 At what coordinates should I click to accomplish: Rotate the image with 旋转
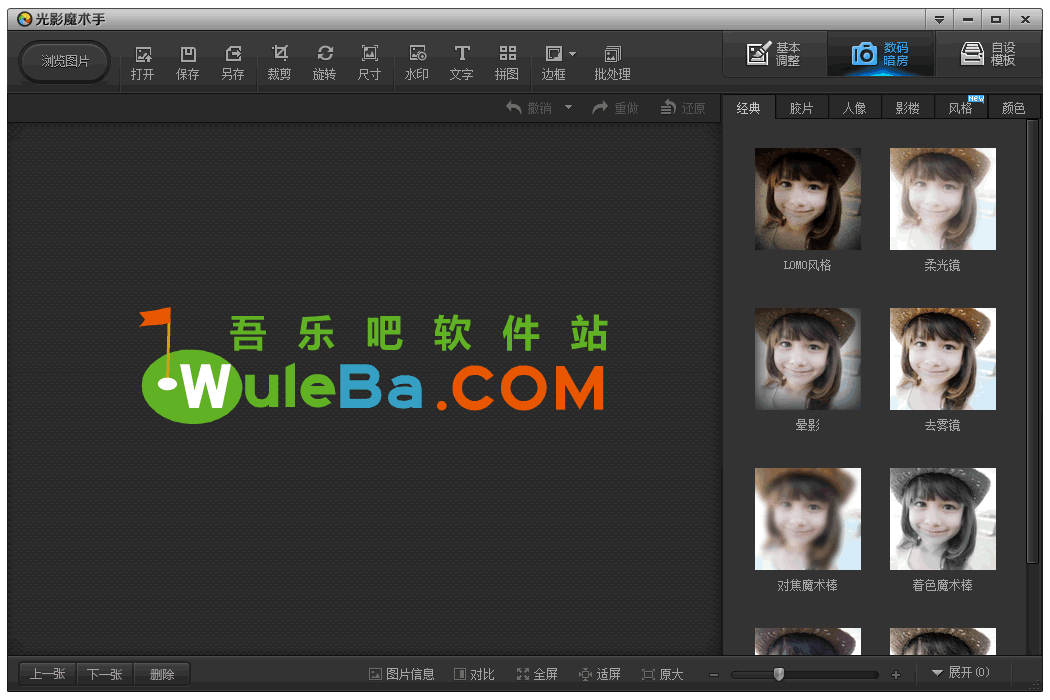tap(325, 63)
